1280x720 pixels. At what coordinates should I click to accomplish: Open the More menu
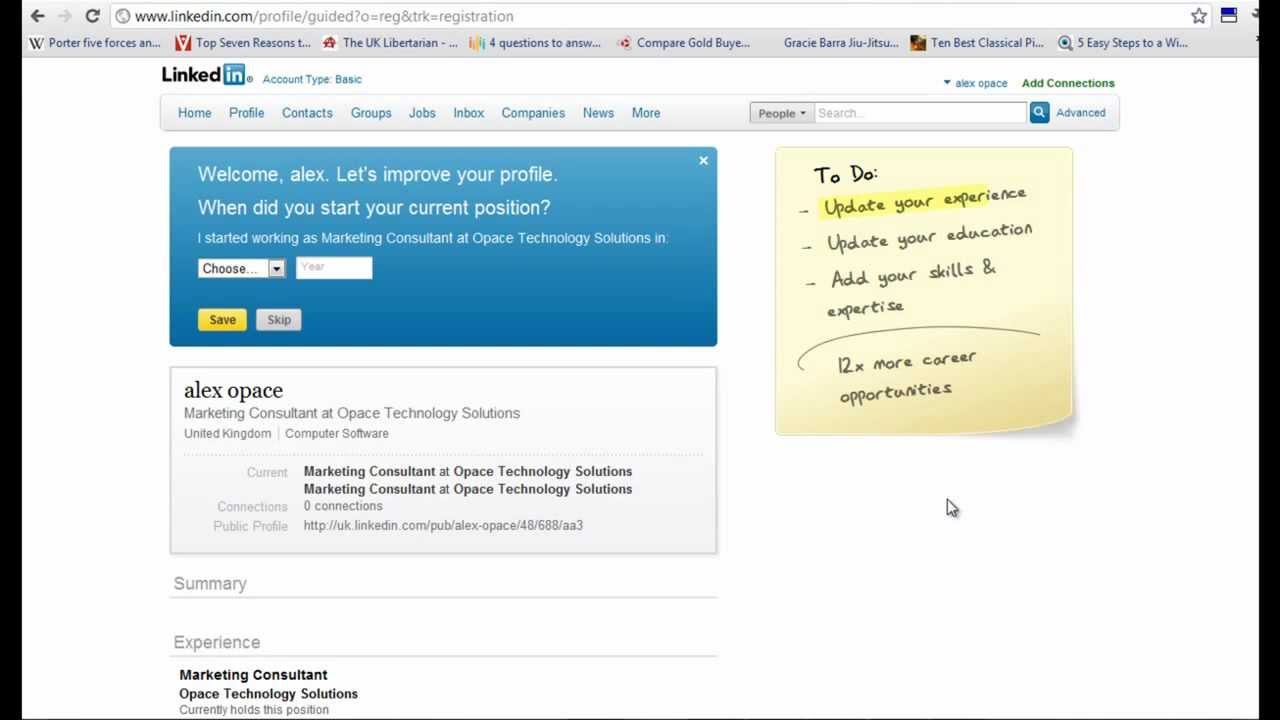pos(646,113)
